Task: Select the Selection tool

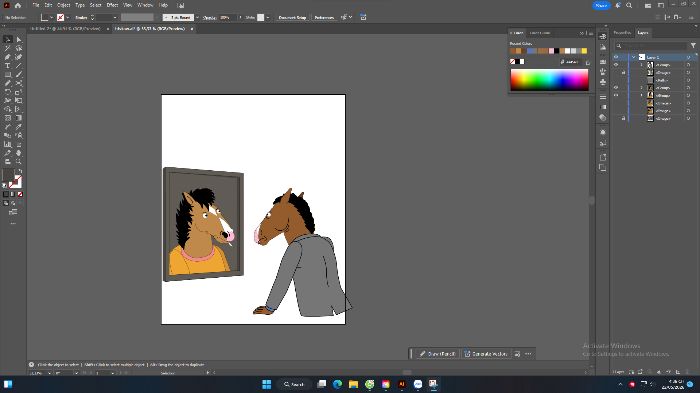Action: (x=8, y=39)
